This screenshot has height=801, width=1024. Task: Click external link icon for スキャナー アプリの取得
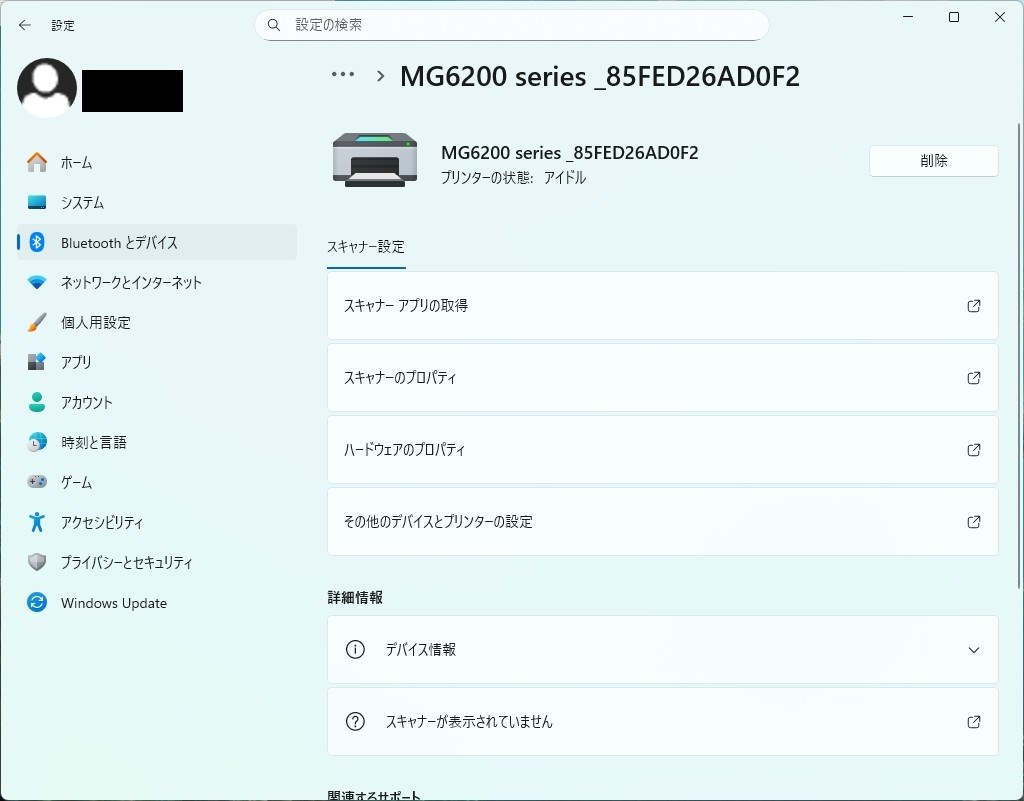point(974,306)
